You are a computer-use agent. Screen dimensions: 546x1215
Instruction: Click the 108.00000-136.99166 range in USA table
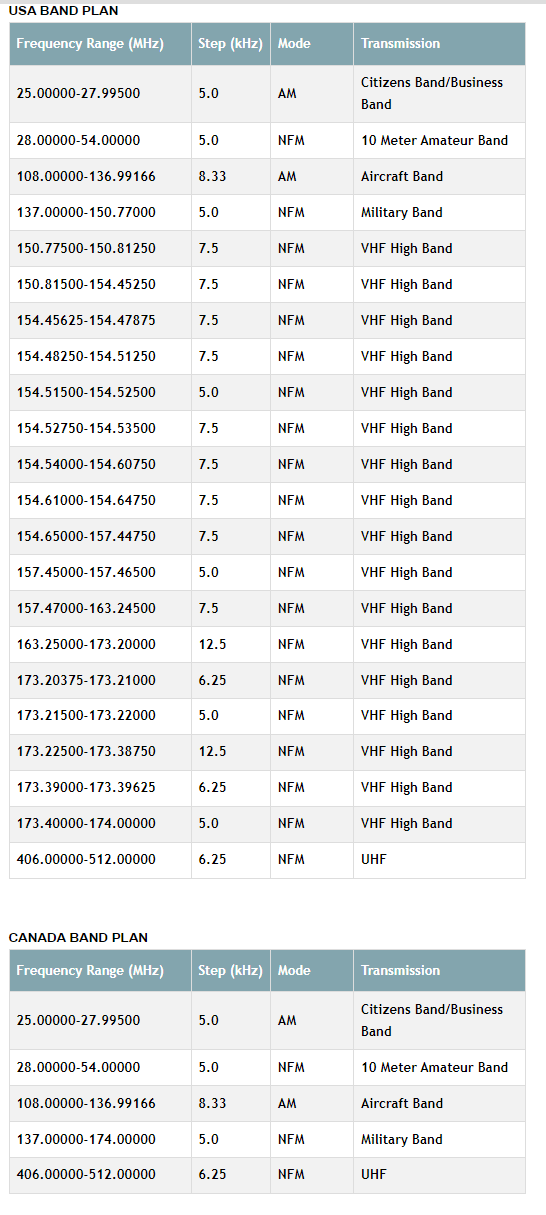click(x=100, y=177)
